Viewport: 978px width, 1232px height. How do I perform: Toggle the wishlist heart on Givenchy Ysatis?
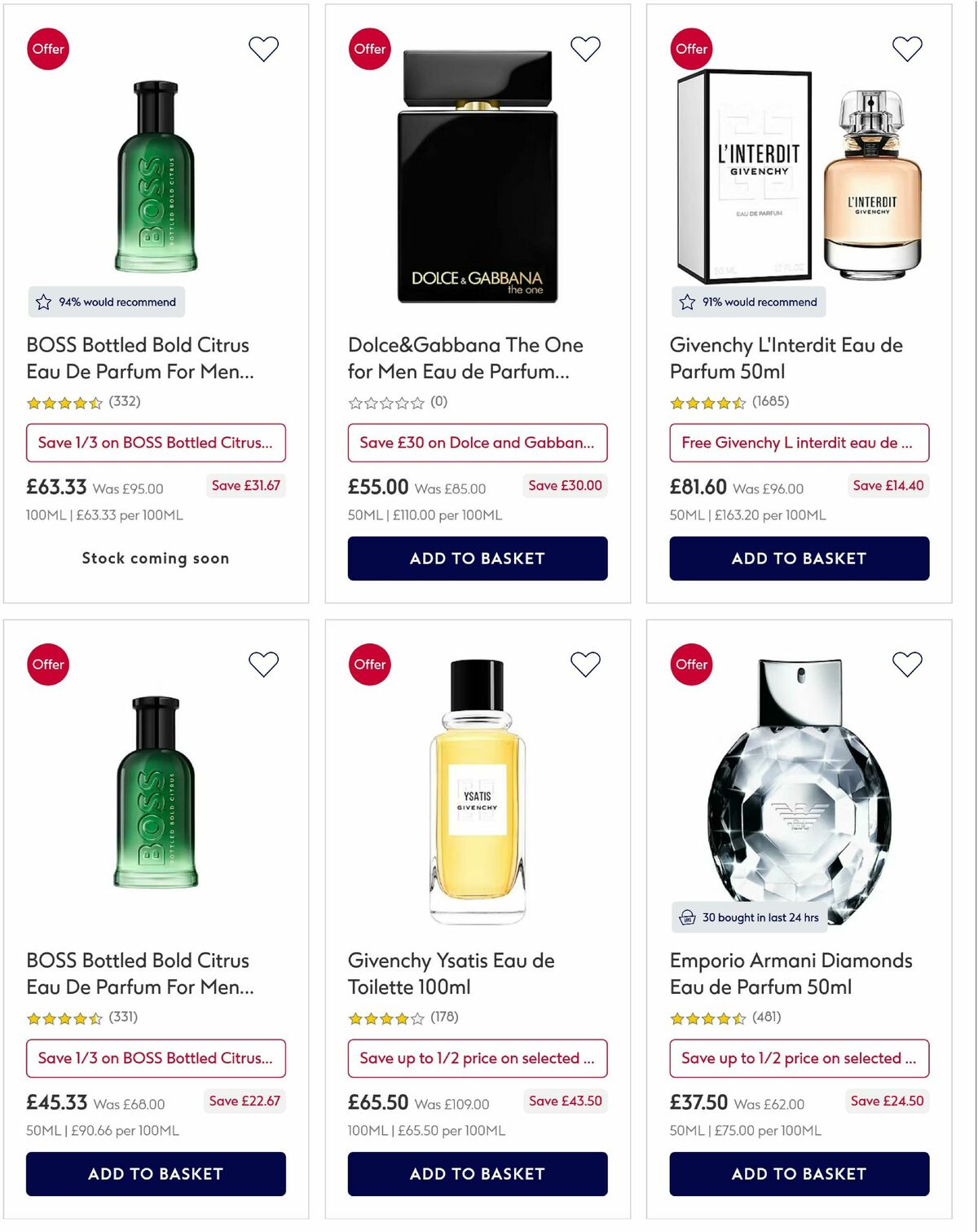pyautogui.click(x=585, y=665)
